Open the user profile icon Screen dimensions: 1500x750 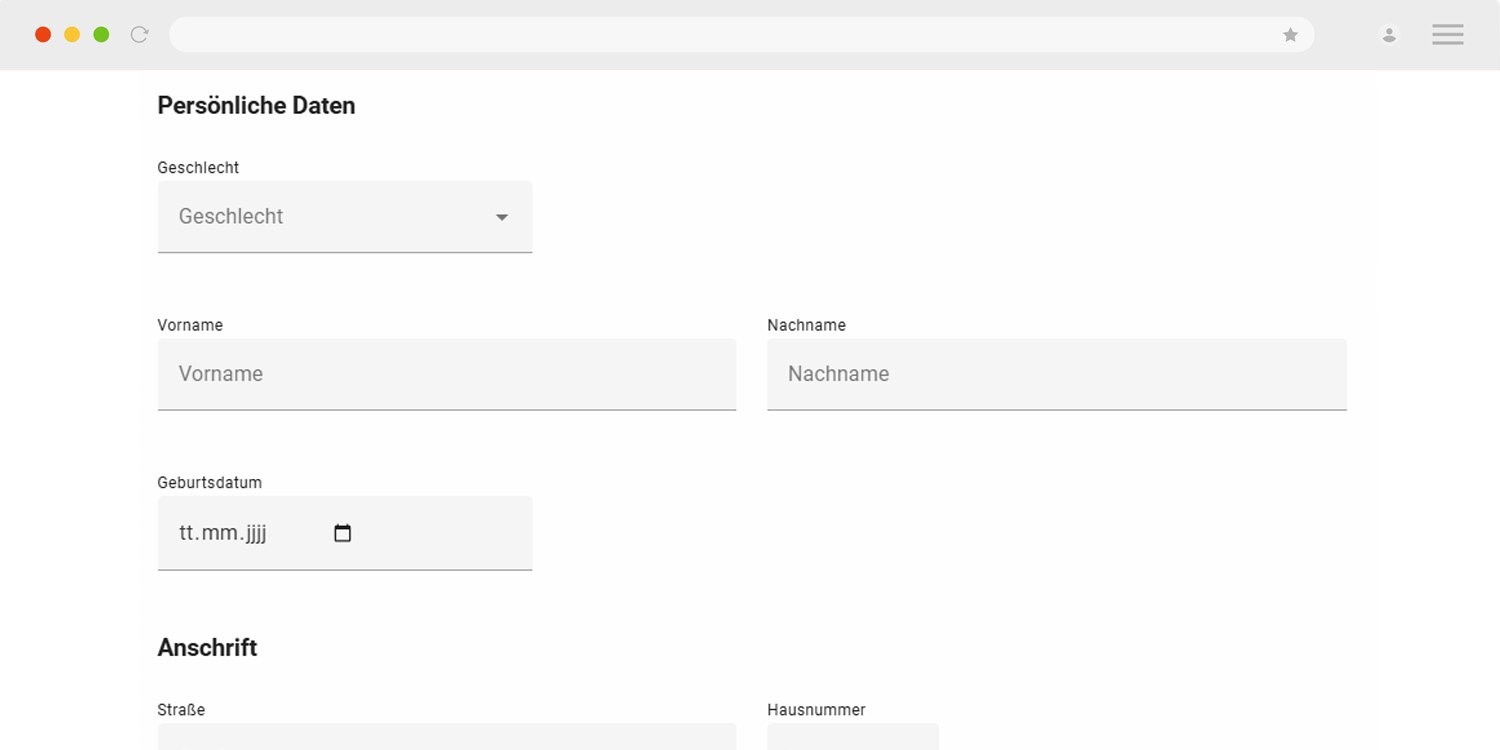click(1389, 35)
